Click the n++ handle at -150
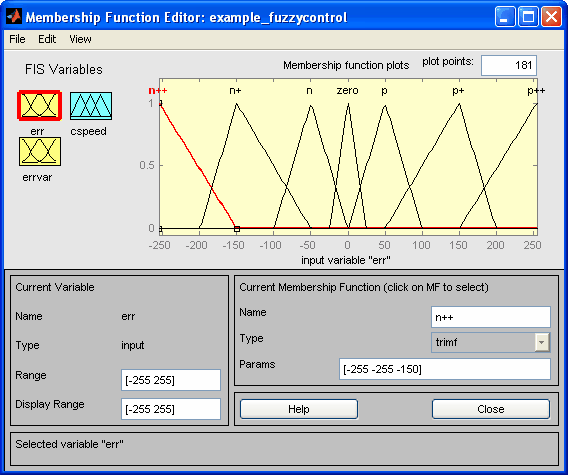This screenshot has height=475, width=568. point(237,229)
